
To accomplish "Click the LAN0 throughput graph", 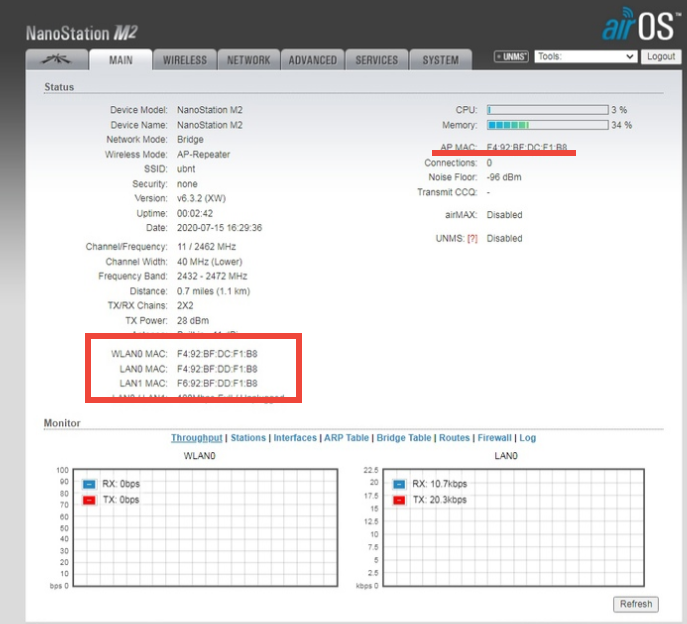I will [x=513, y=528].
